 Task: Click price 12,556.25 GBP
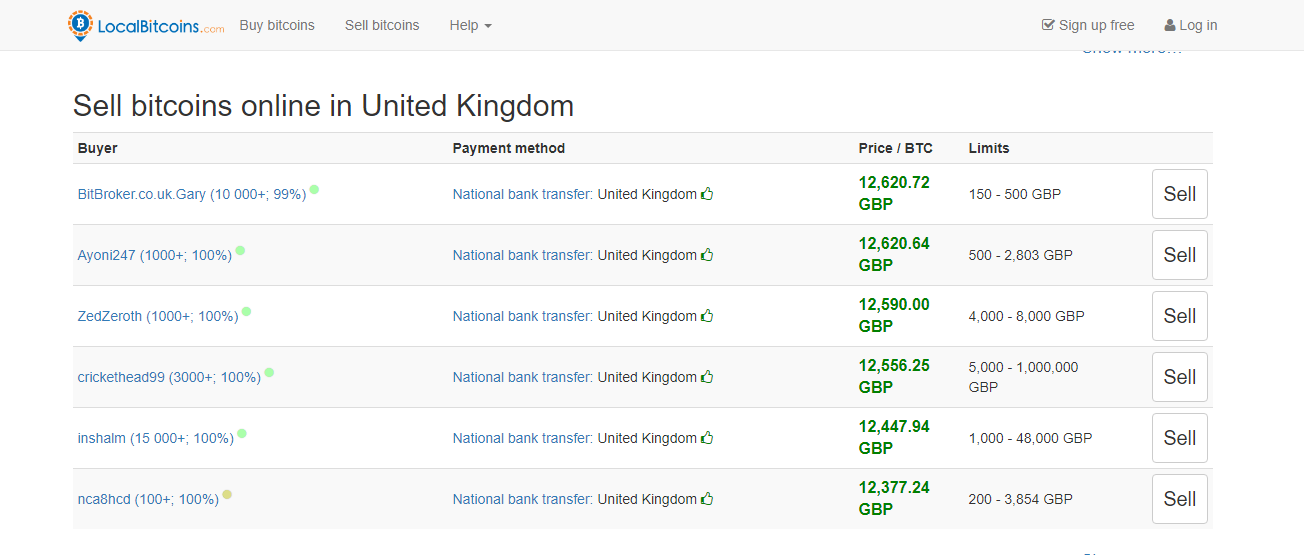click(894, 376)
